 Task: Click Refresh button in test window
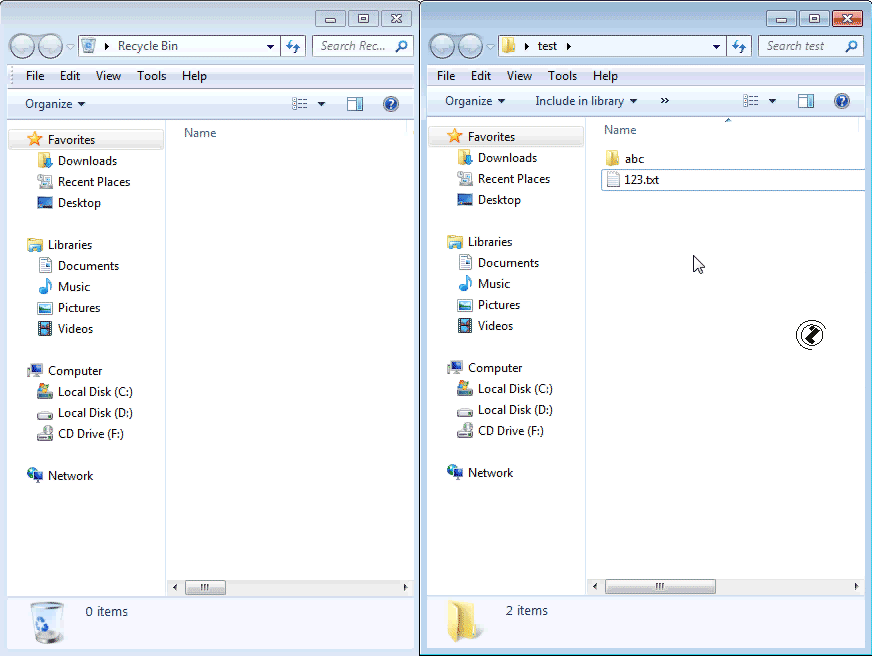[x=739, y=46]
